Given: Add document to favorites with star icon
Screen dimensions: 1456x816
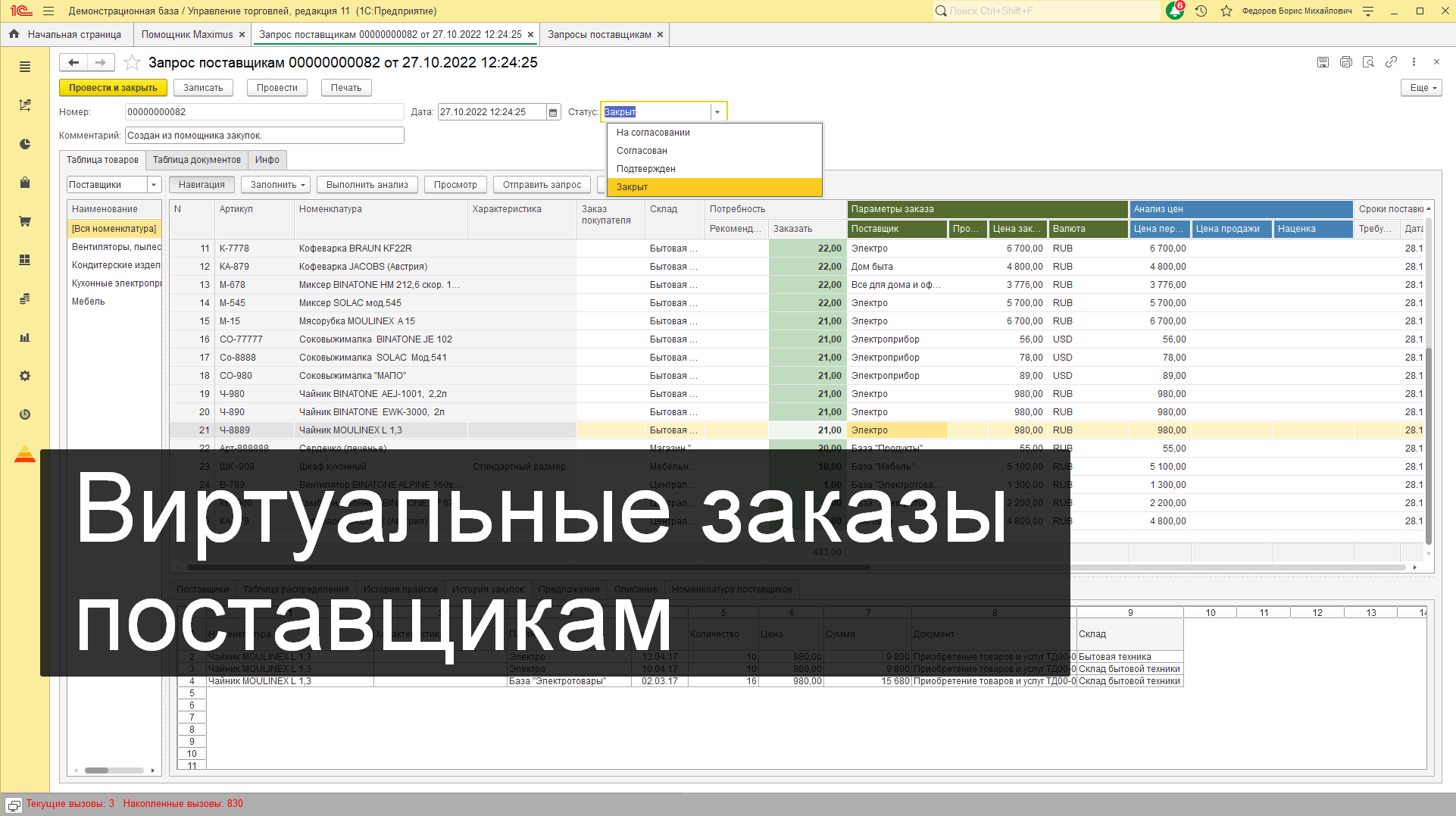Looking at the screenshot, I should click(x=132, y=63).
